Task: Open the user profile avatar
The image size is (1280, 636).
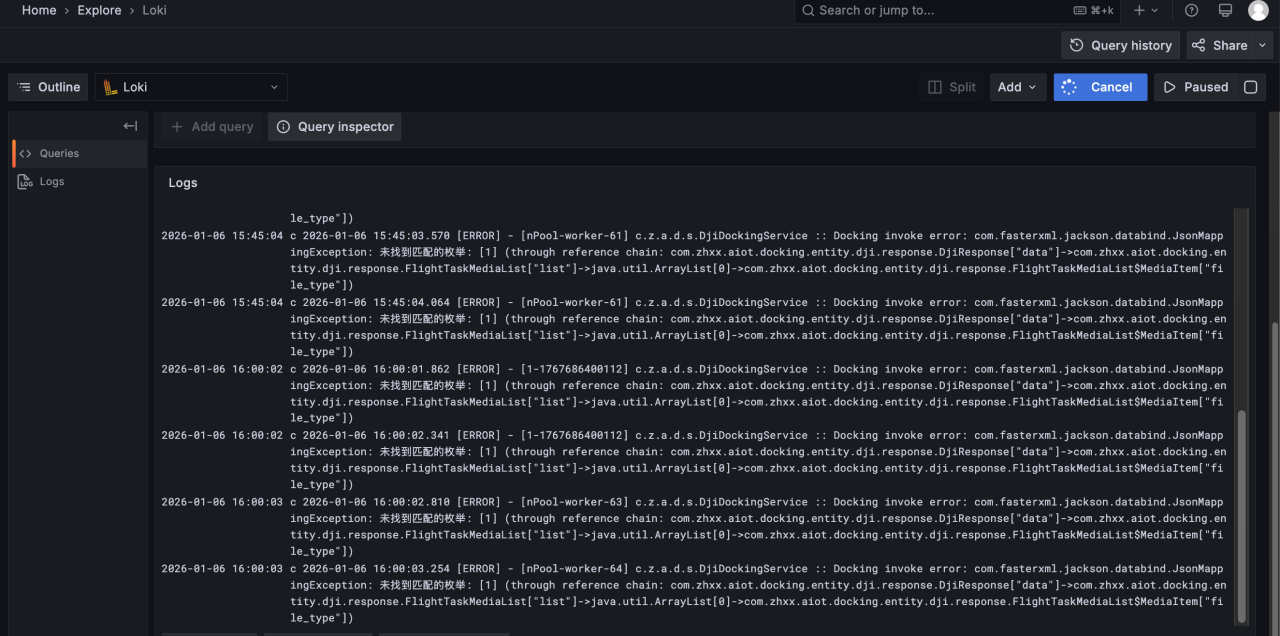Action: tap(1258, 10)
